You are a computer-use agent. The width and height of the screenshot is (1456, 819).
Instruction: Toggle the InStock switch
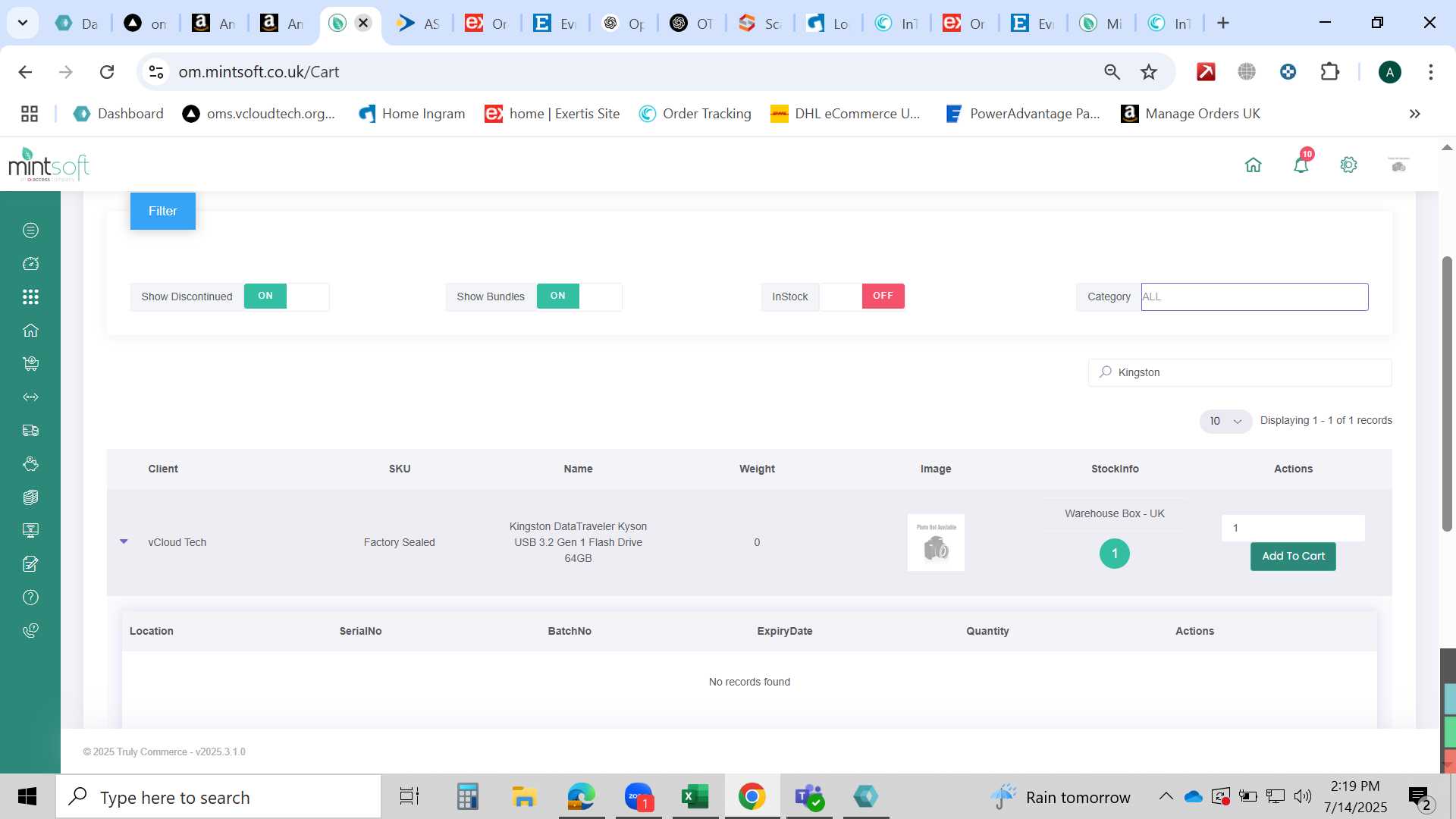[862, 297]
